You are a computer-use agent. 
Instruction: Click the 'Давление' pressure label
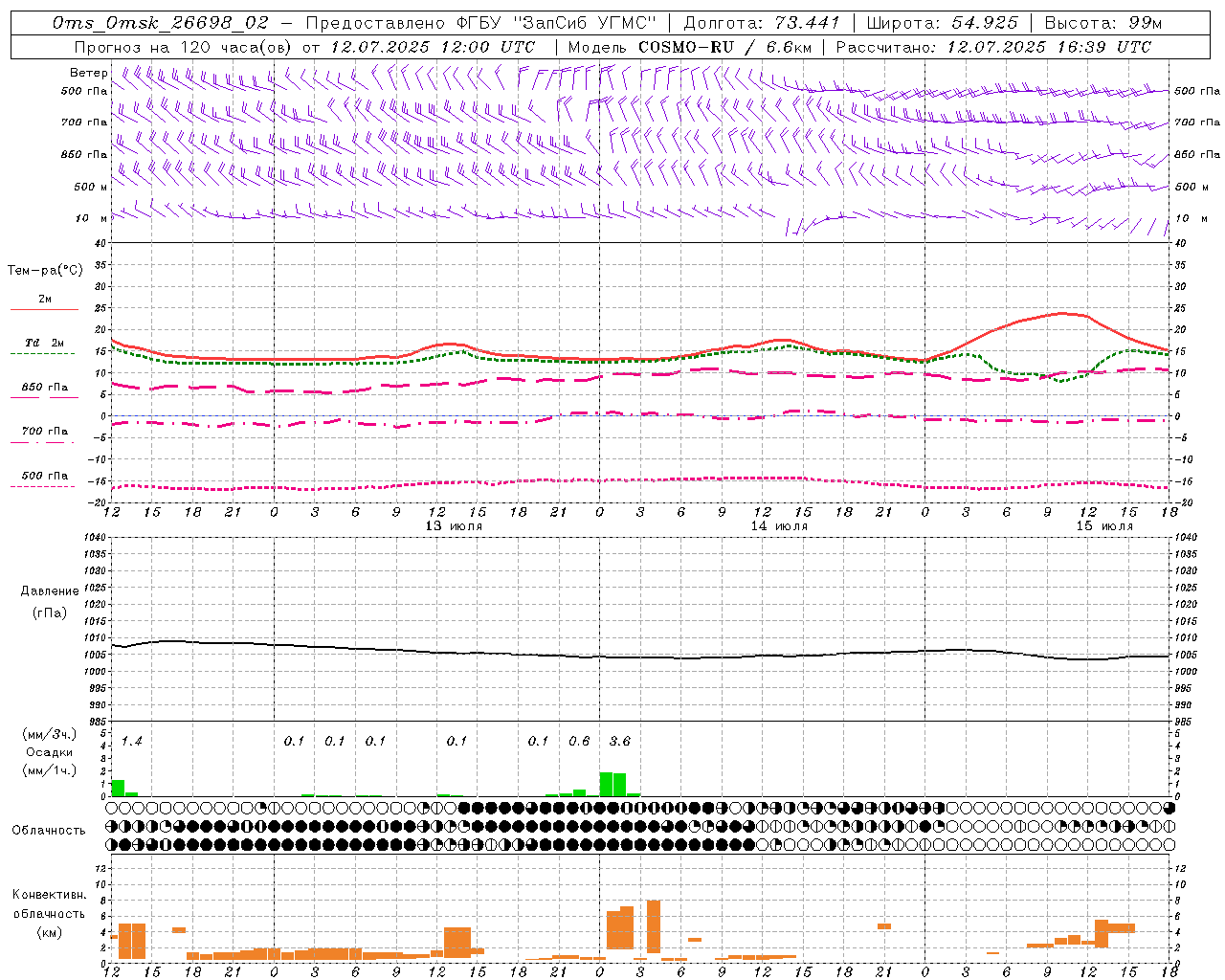click(50, 591)
